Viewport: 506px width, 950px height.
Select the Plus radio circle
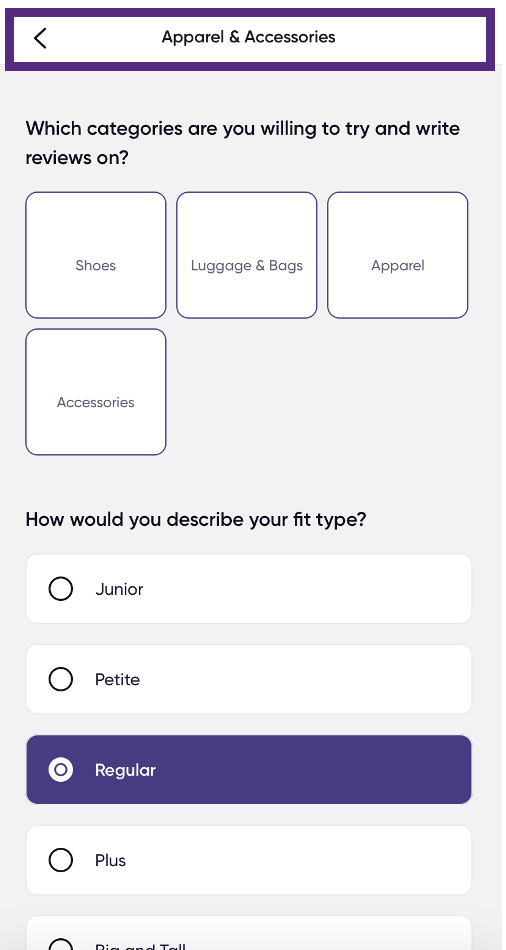[61, 860]
